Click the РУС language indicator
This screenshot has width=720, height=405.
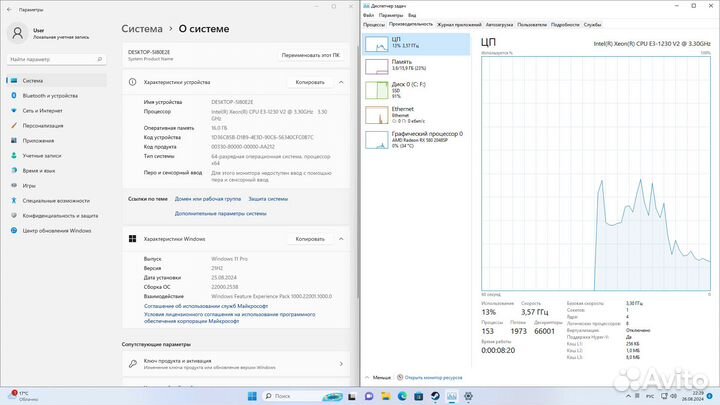coord(650,396)
